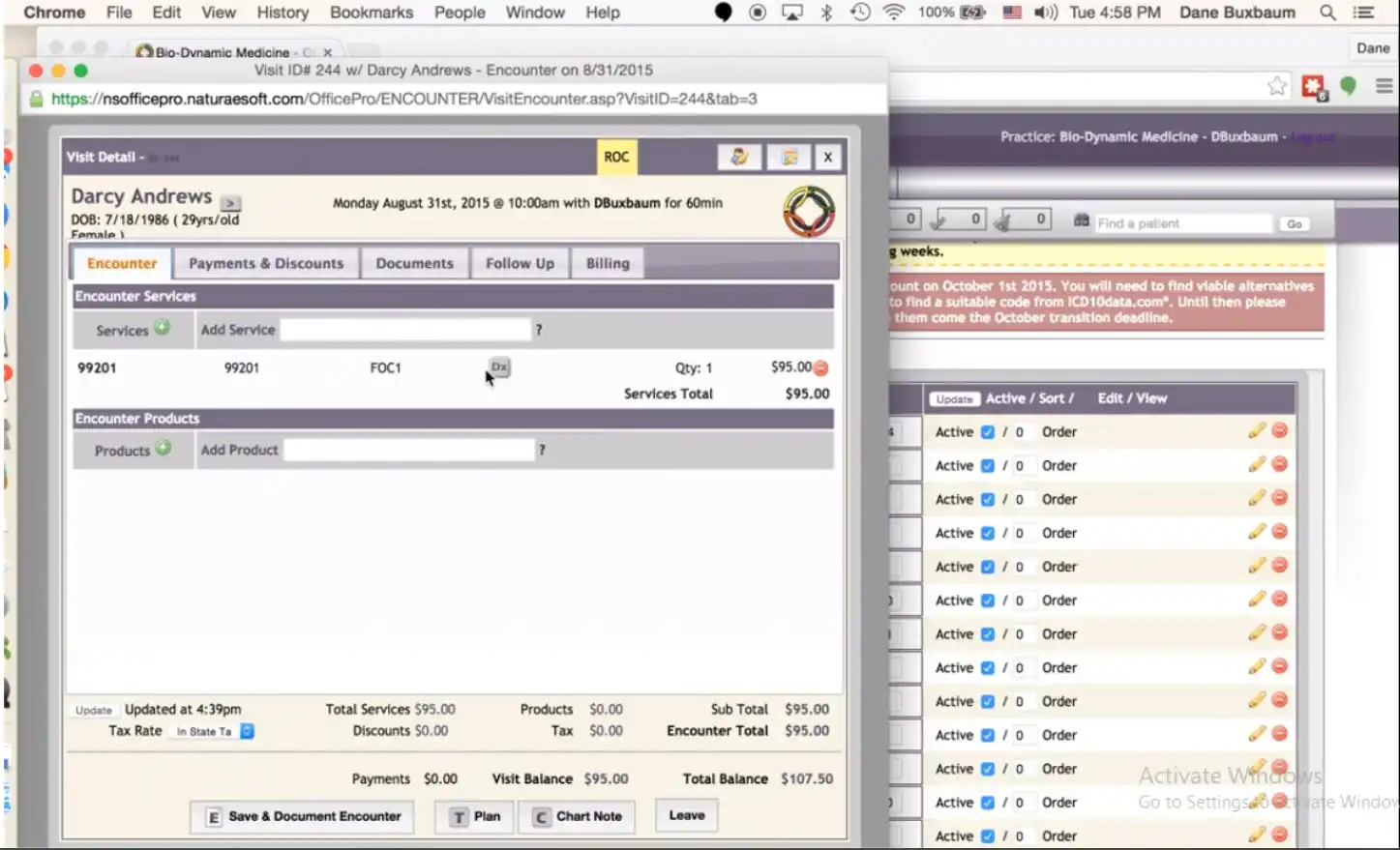
Task: Remove the 99201 service using the red minus icon
Action: pyautogui.click(x=820, y=366)
